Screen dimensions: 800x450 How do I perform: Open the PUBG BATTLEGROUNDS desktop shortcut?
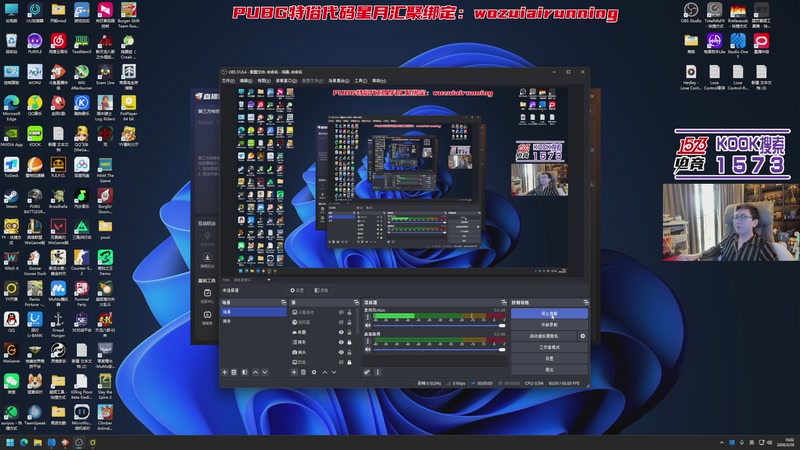pyautogui.click(x=35, y=200)
